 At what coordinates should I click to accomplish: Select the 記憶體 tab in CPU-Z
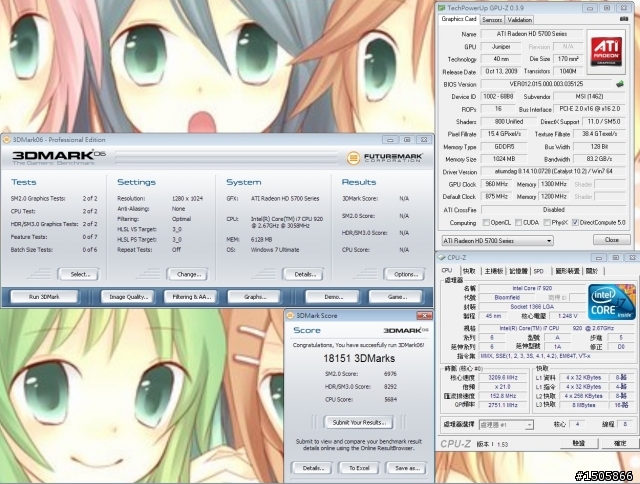[x=518, y=271]
